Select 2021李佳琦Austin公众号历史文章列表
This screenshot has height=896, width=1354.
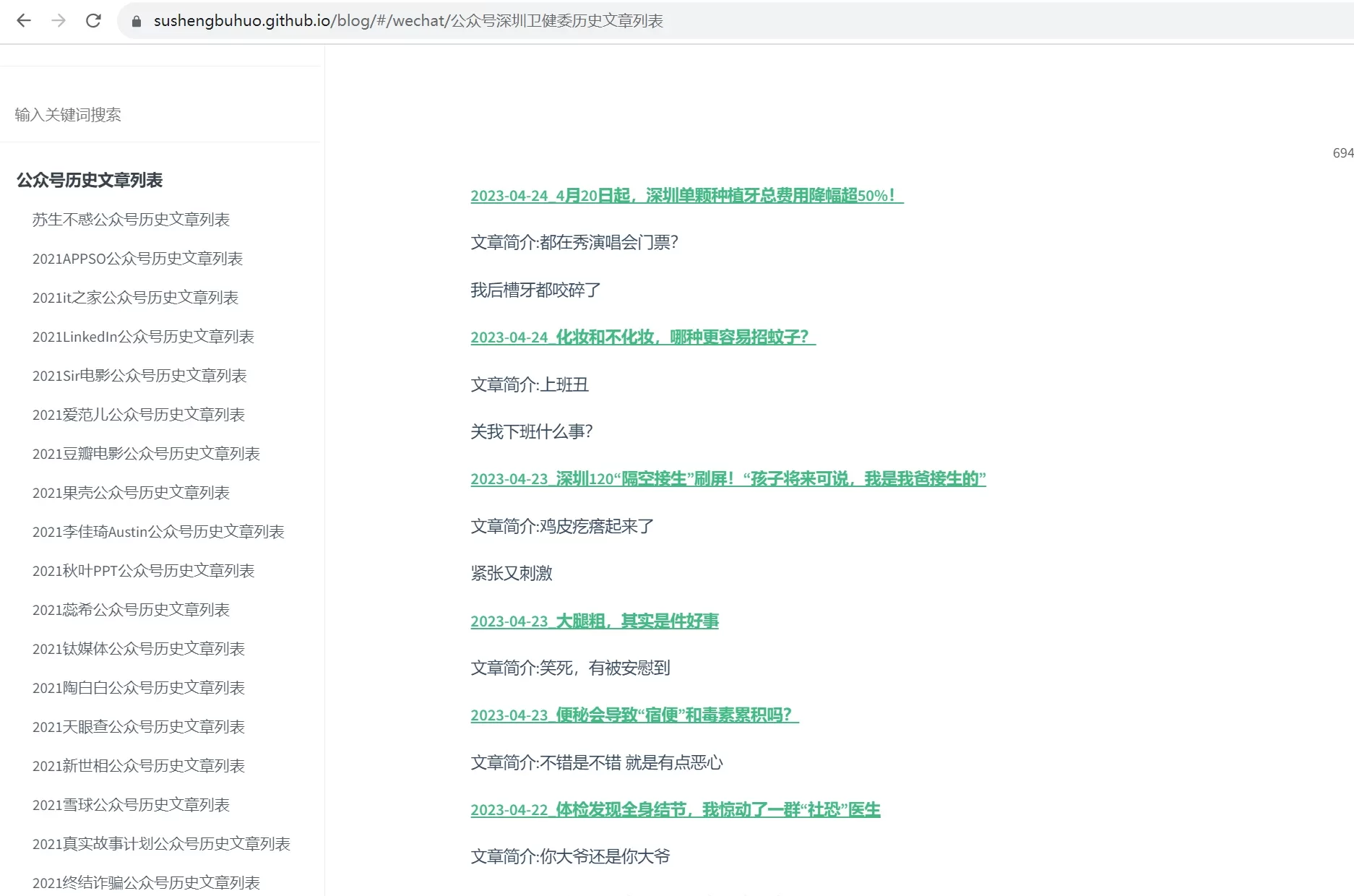click(x=158, y=532)
